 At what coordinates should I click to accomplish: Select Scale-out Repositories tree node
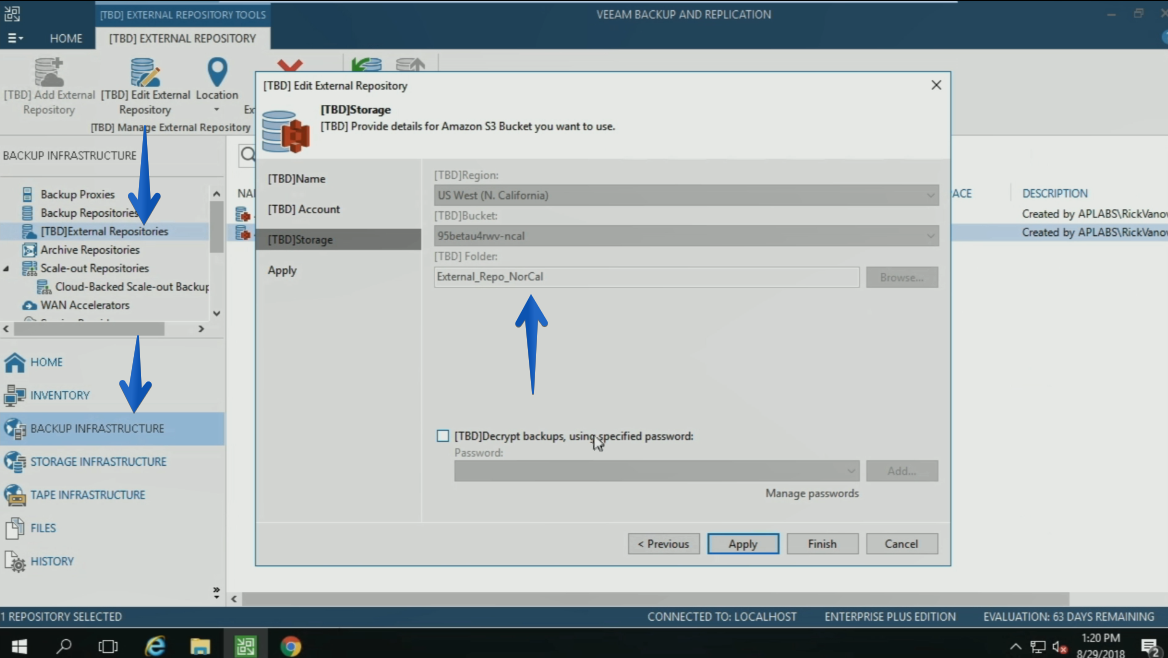[94, 268]
